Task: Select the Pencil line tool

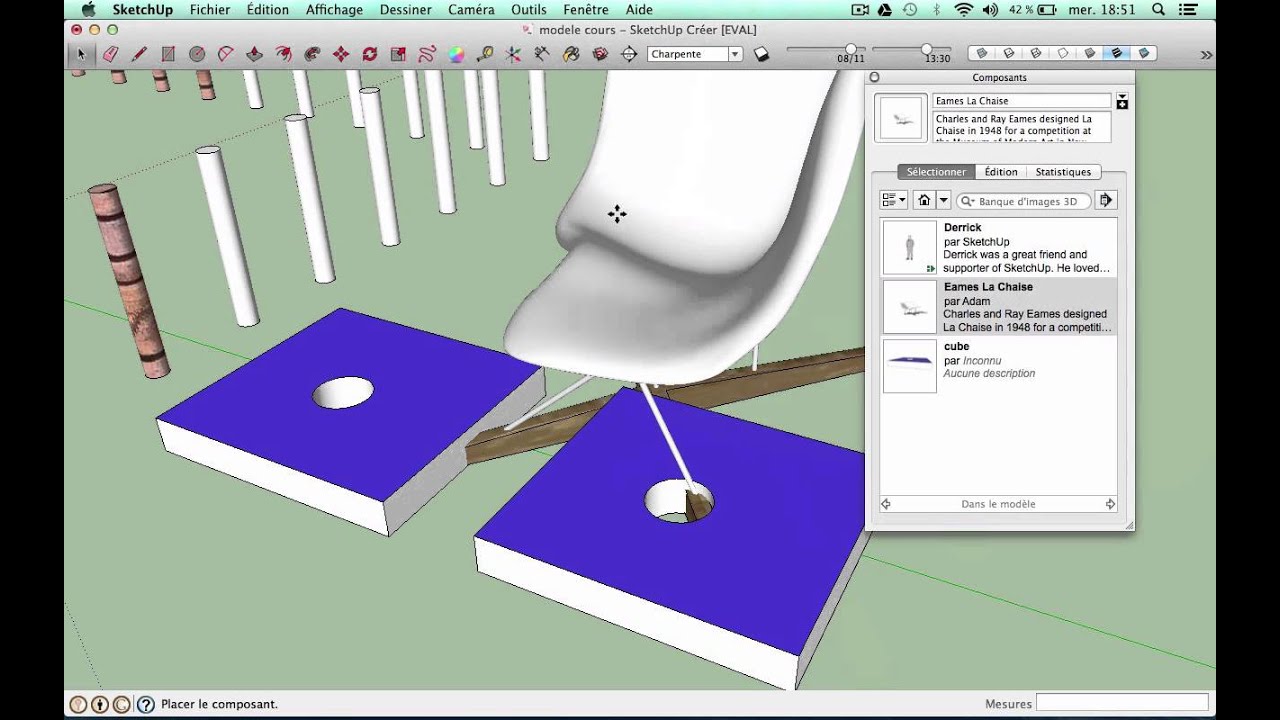Action: point(139,54)
